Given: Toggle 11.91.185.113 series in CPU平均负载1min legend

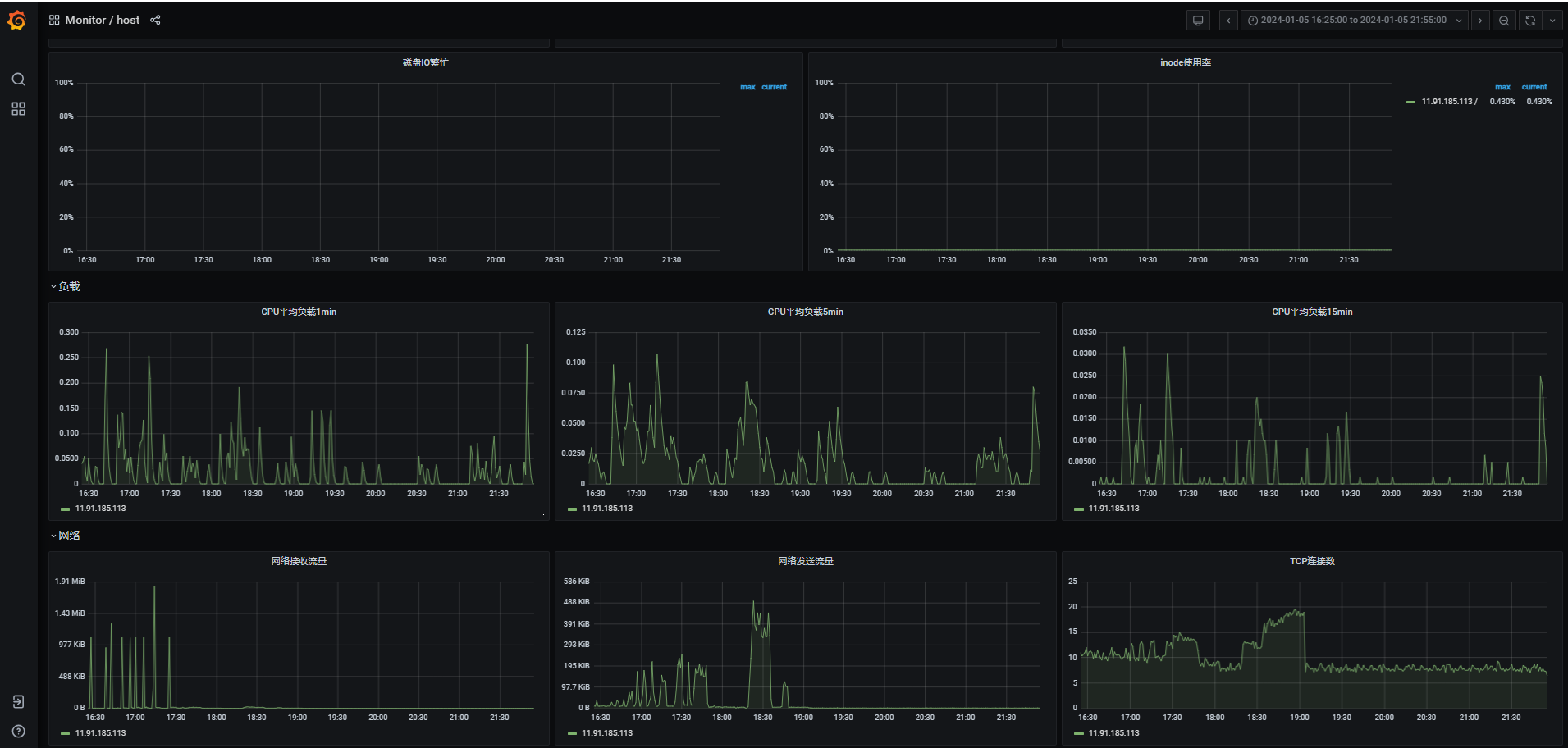Looking at the screenshot, I should 100,509.
